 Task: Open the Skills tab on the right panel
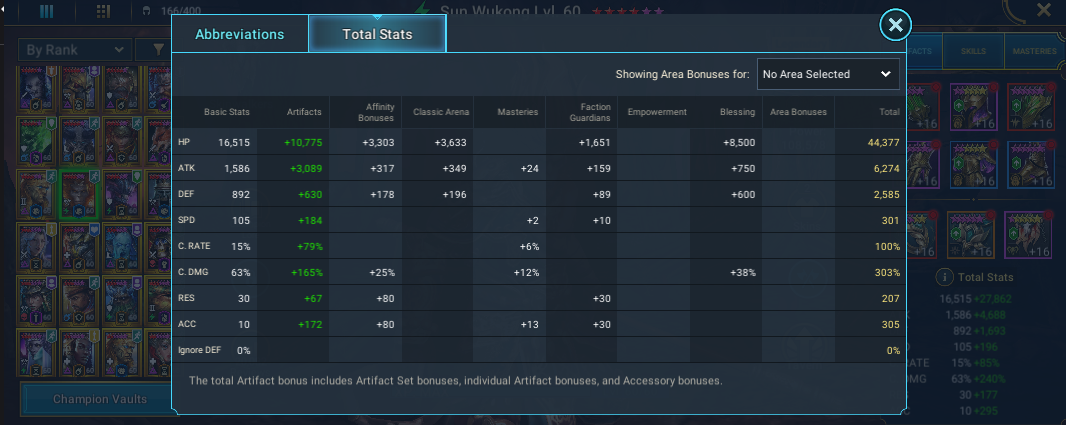974,51
